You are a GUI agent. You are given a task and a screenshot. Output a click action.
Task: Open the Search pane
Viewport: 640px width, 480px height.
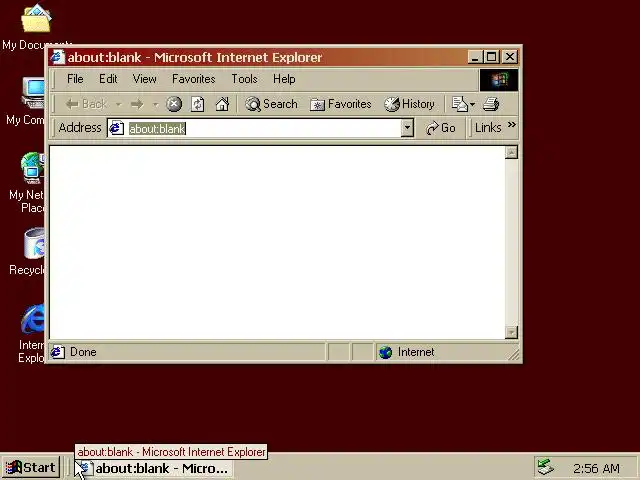(x=271, y=104)
